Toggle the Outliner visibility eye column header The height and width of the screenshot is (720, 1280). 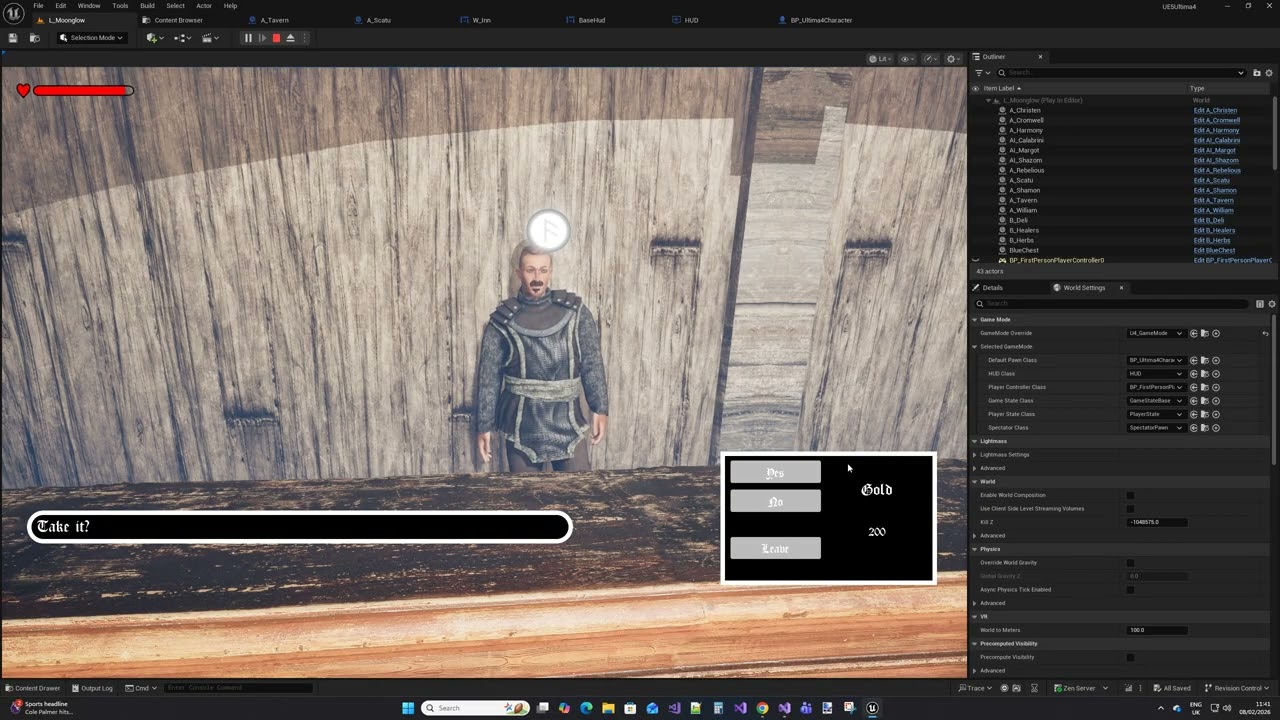976,88
